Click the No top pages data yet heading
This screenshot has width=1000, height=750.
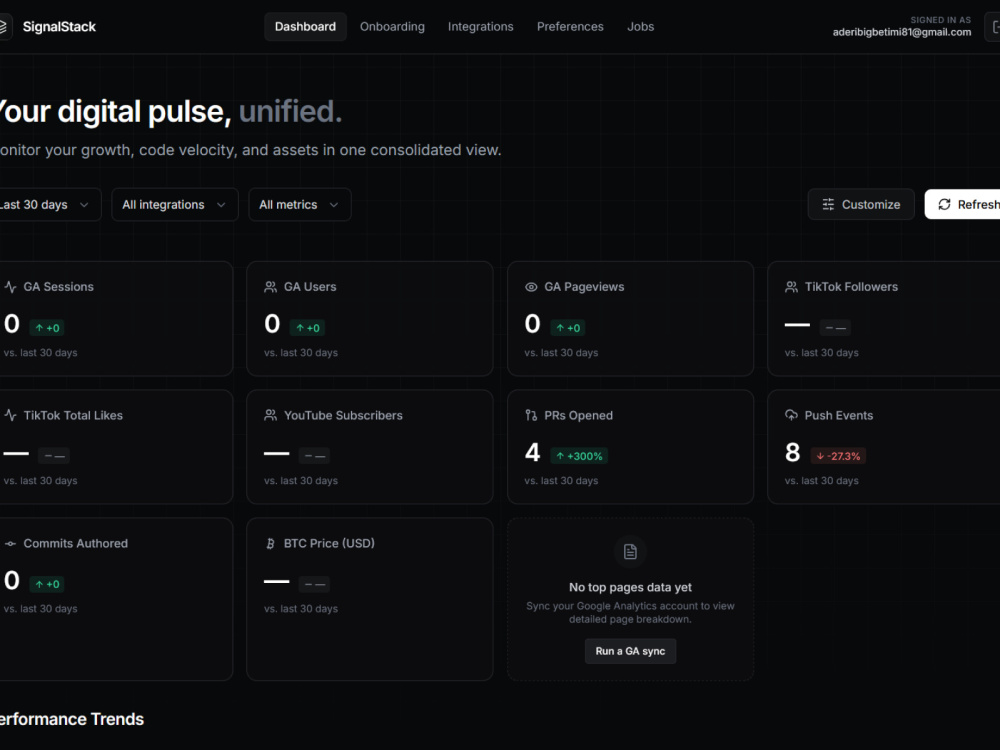(x=630, y=587)
